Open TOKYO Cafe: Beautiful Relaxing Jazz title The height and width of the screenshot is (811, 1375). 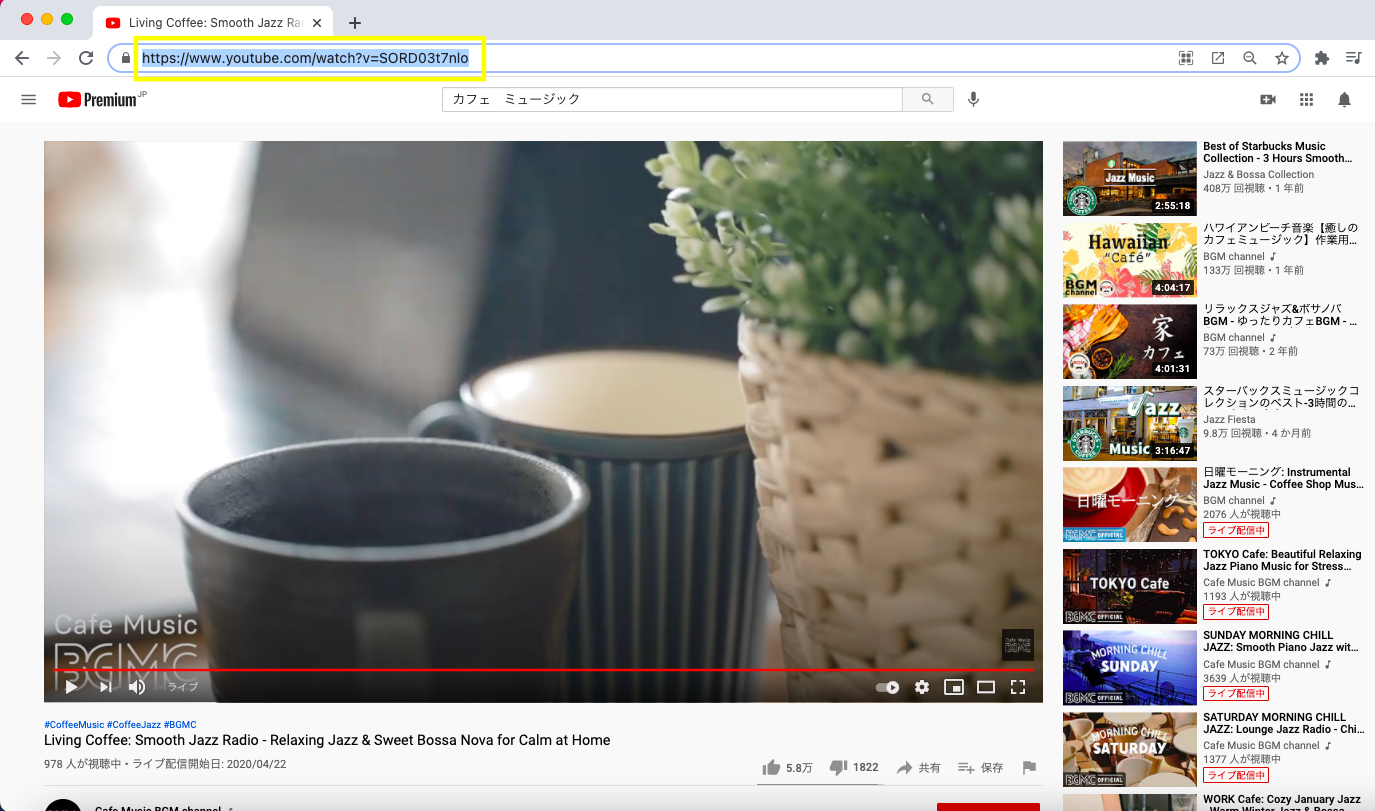tap(1282, 560)
